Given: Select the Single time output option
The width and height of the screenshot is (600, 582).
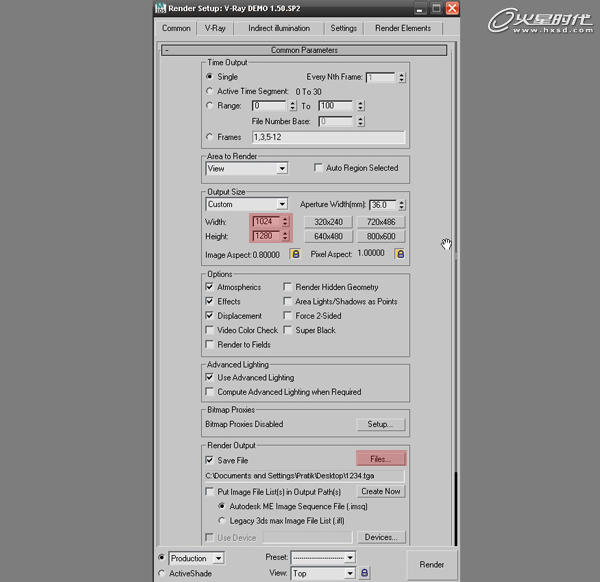Looking at the screenshot, I should pos(209,77).
